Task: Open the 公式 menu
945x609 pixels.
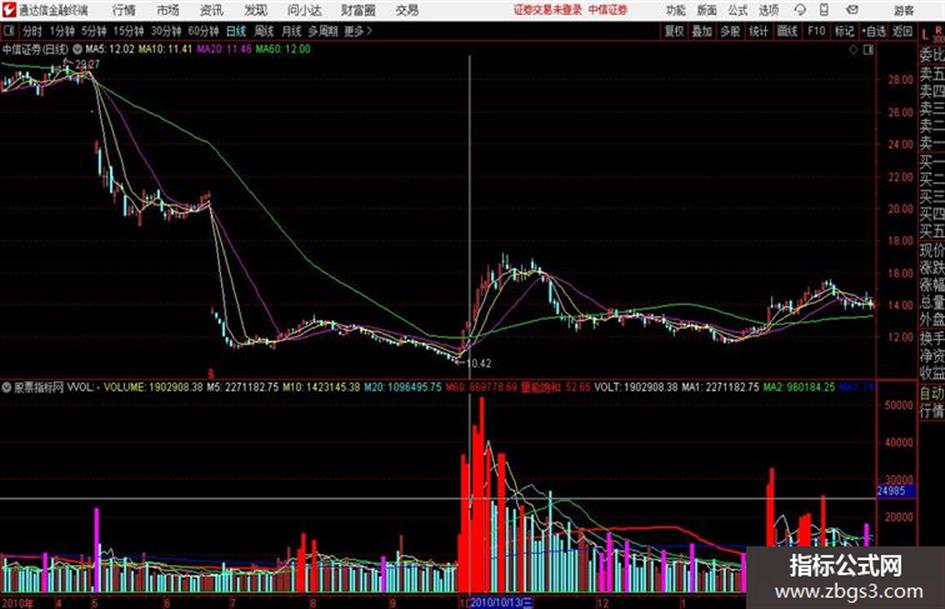Action: coord(737,10)
